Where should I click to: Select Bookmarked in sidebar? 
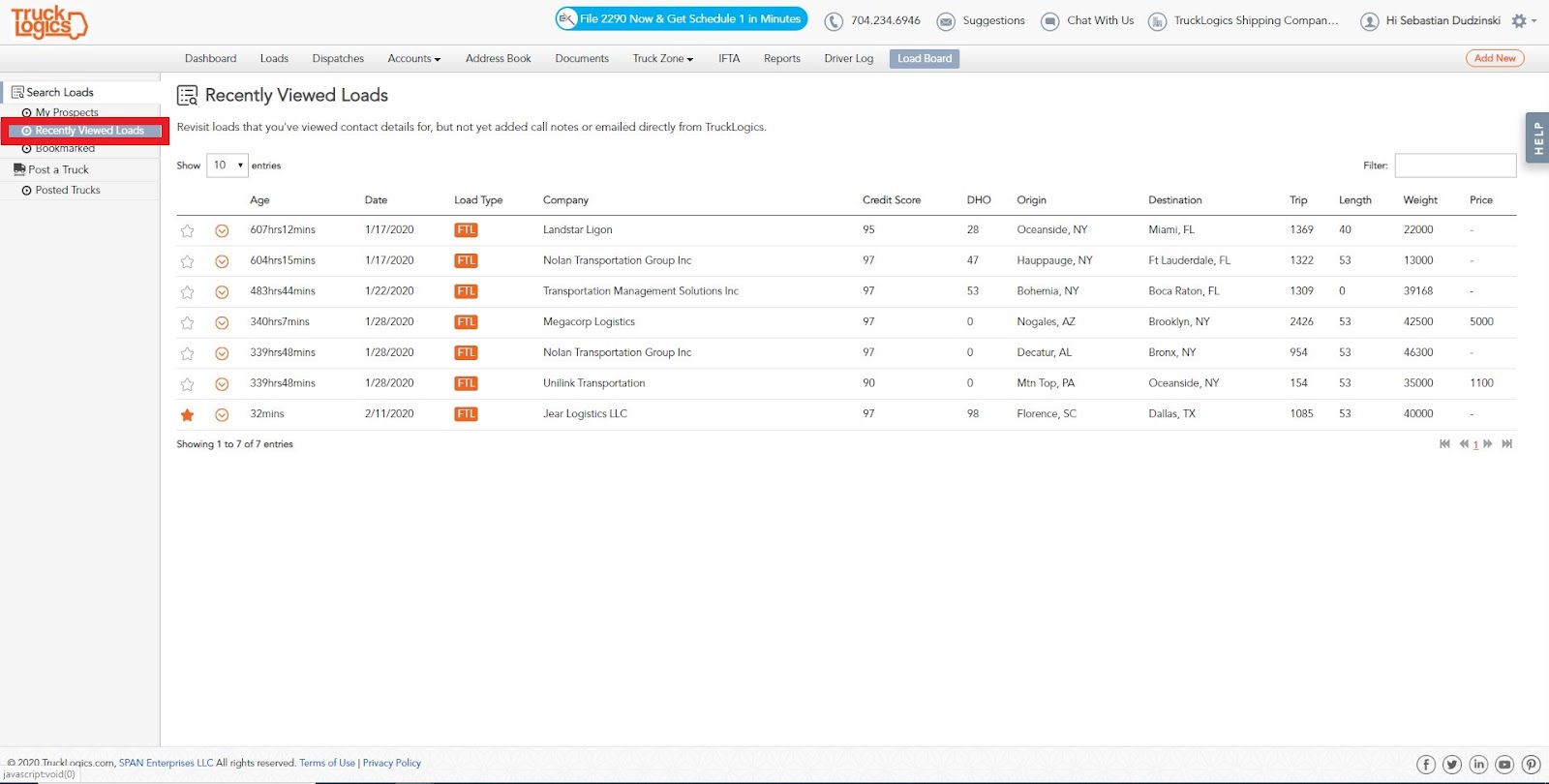click(65, 148)
